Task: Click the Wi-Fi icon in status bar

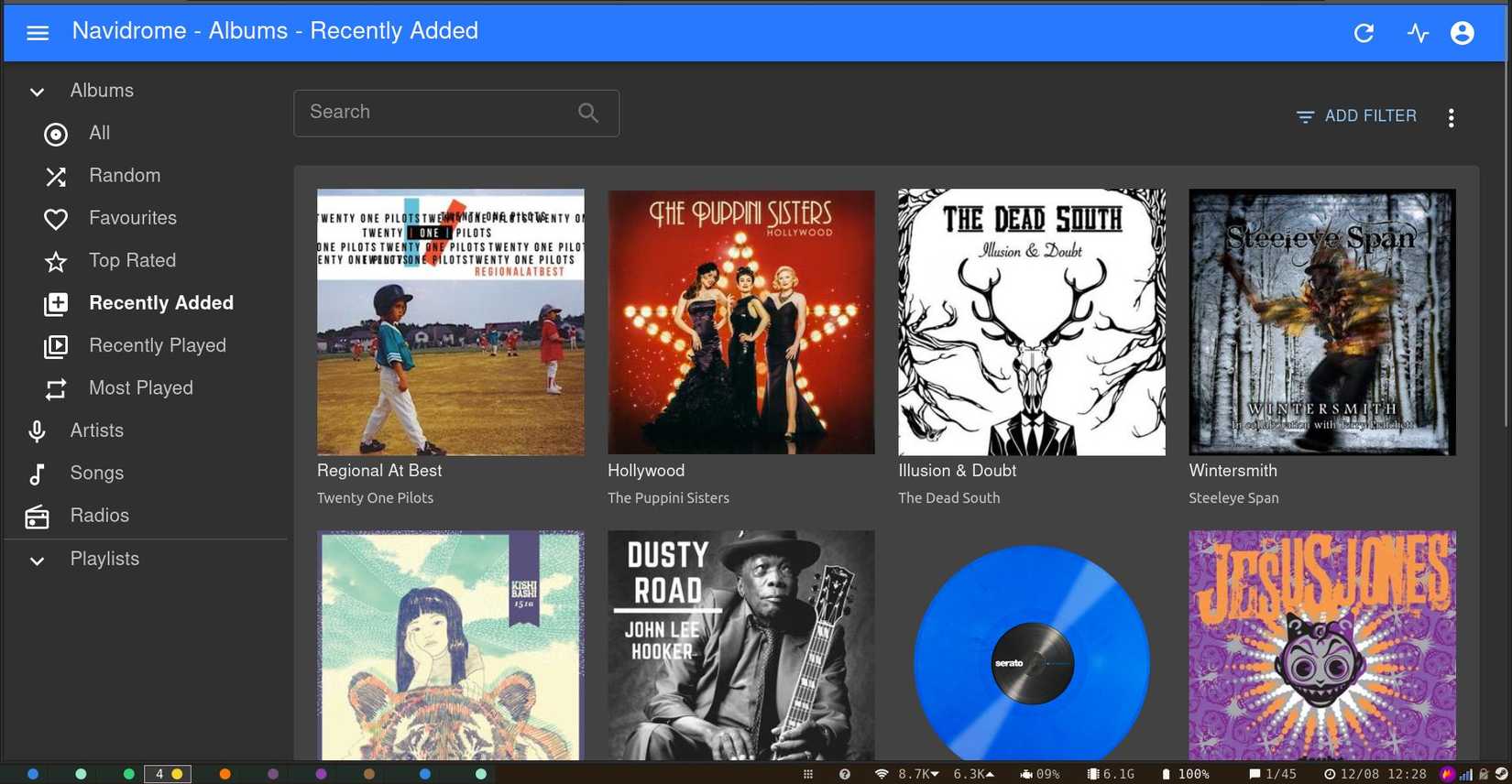Action: (881, 775)
